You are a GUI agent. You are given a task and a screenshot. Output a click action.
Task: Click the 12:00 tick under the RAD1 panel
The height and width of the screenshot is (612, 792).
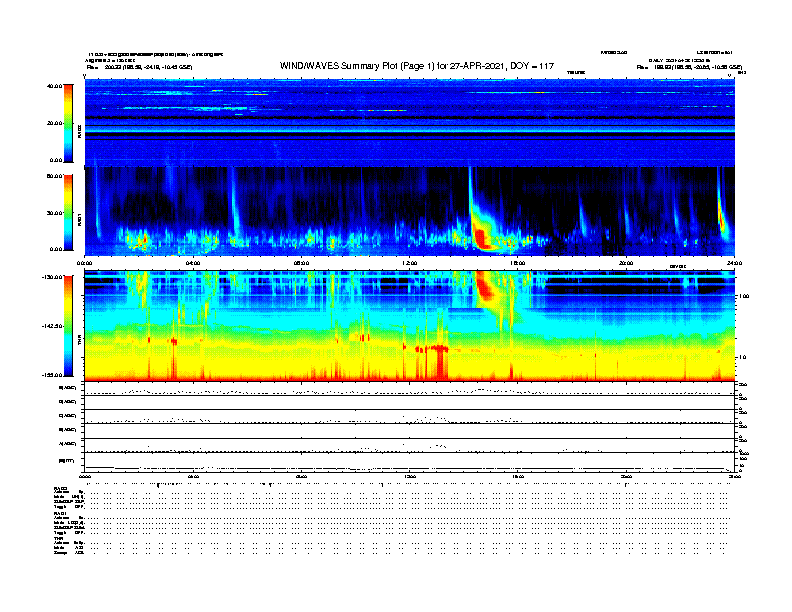click(x=410, y=263)
